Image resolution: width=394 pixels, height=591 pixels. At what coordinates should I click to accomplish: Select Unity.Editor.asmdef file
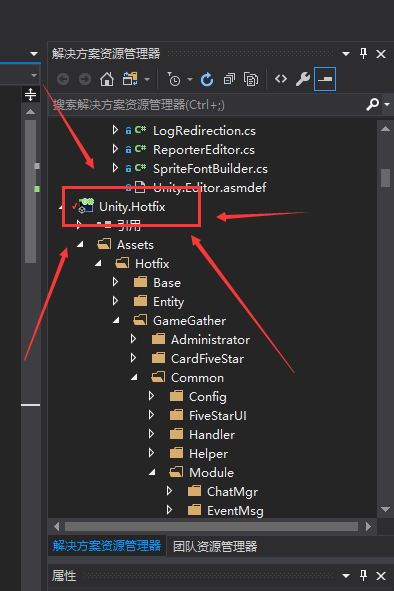coord(209,187)
